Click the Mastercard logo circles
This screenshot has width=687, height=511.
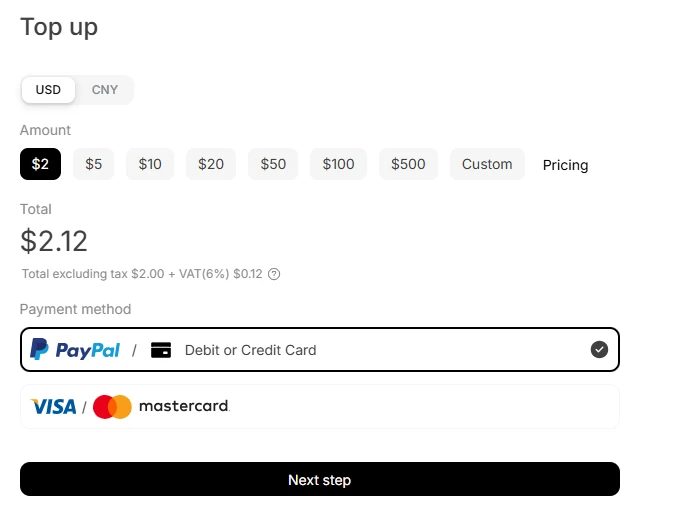[112, 407]
